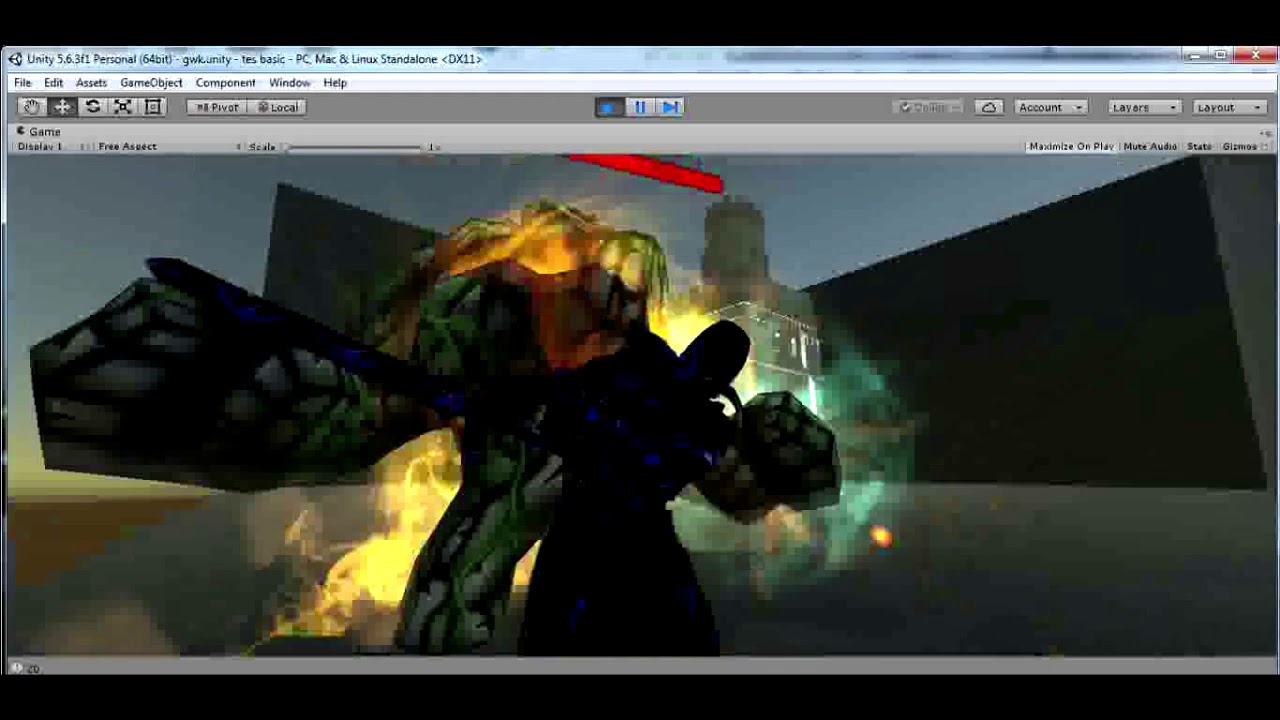This screenshot has width=1280, height=720.
Task: Toggle Local/Global handle rotation
Action: pos(277,107)
